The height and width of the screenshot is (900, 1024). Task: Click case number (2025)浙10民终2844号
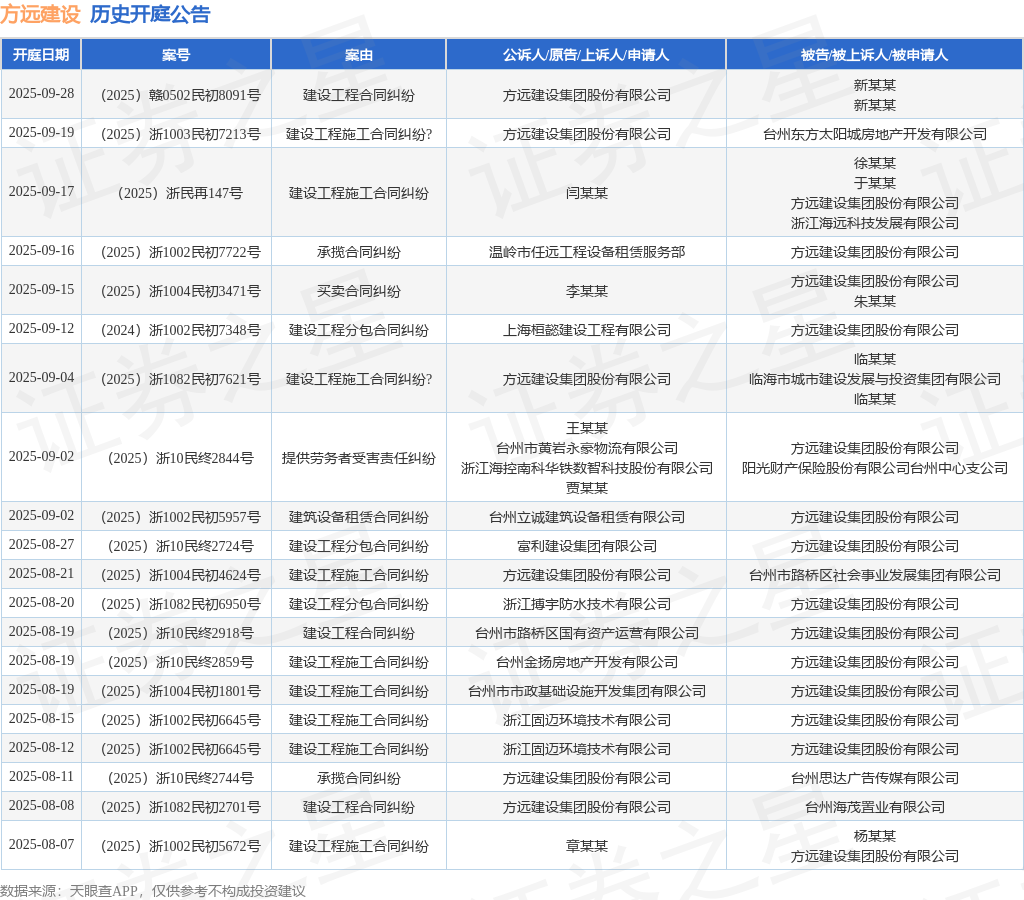point(180,458)
